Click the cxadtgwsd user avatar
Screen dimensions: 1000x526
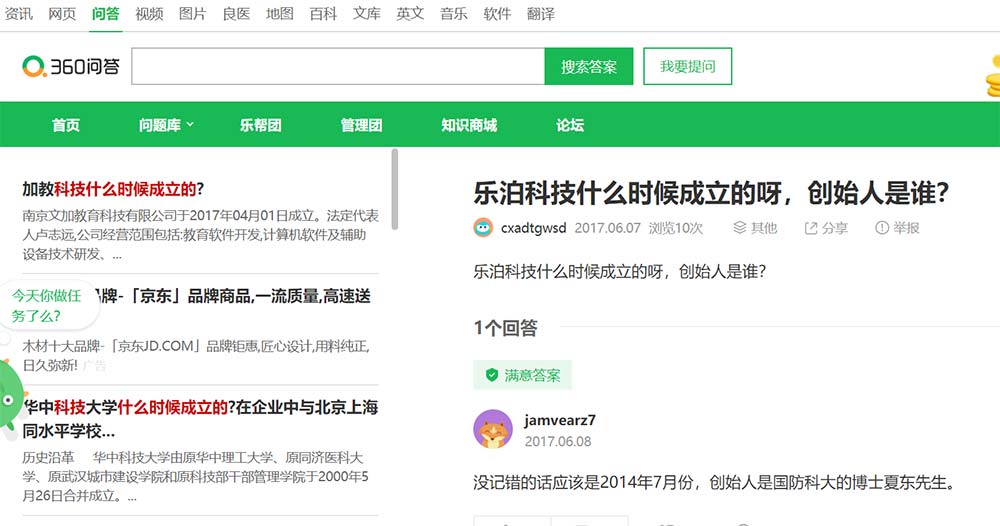(x=483, y=228)
